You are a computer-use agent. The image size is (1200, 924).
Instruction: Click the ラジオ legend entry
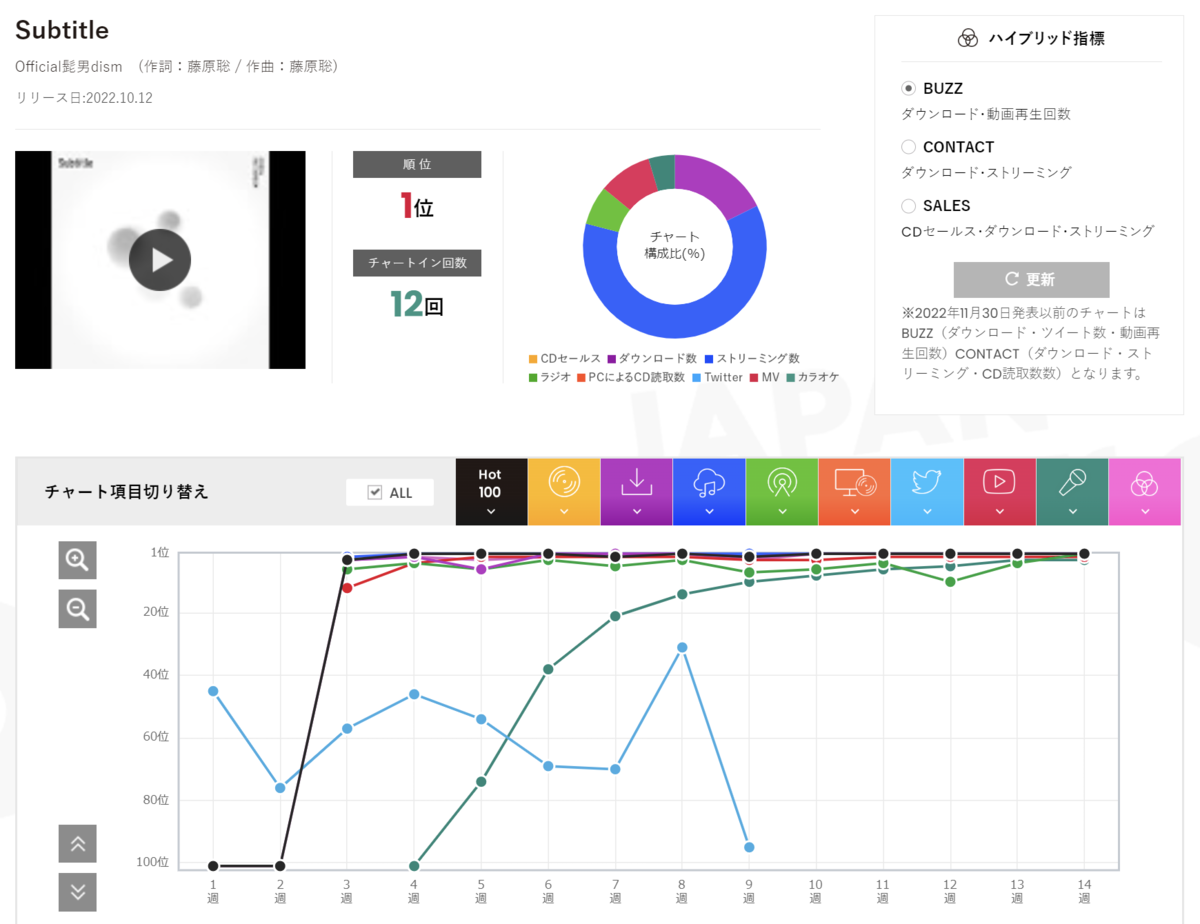[549, 377]
